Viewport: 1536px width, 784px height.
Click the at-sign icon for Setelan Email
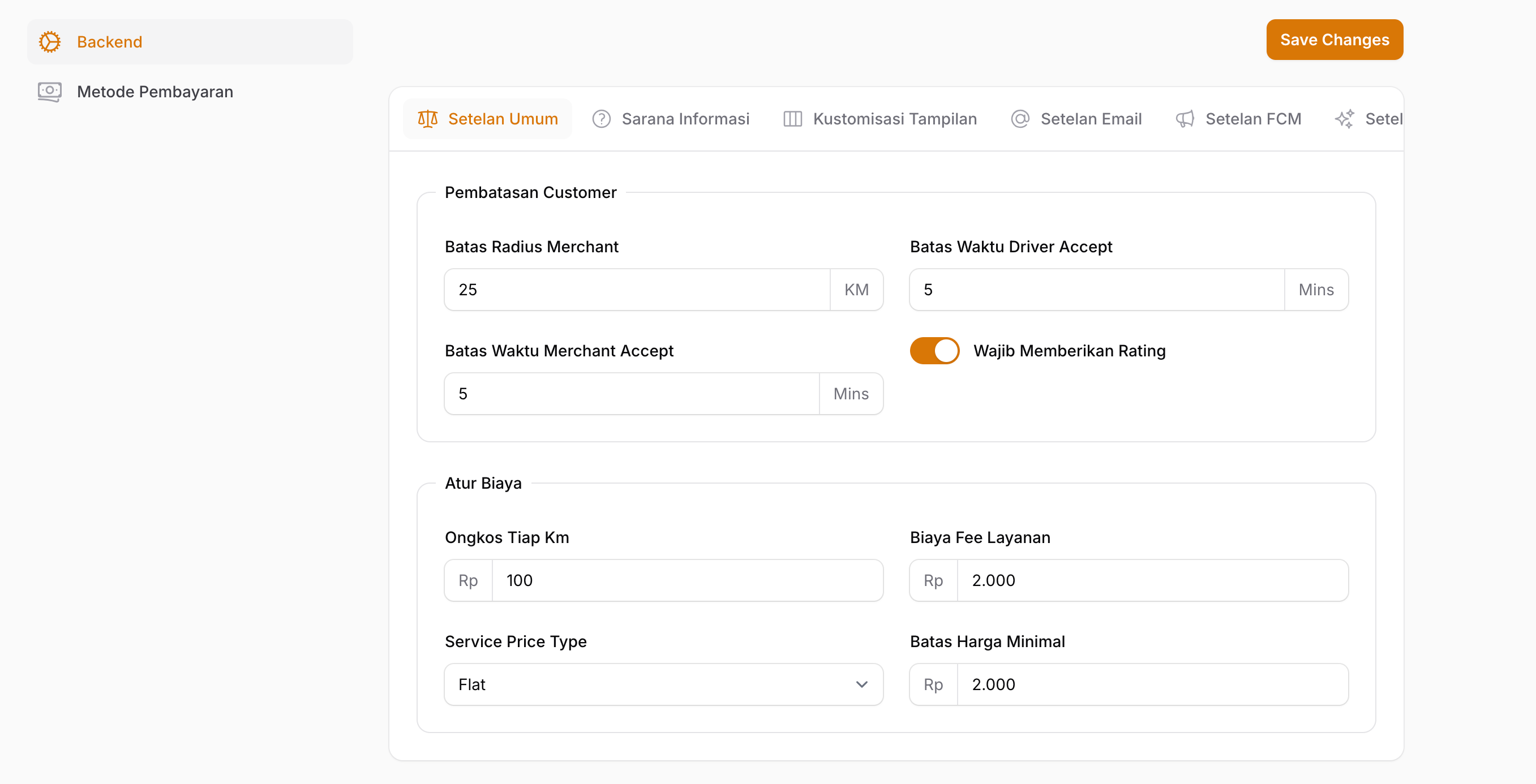click(1020, 119)
